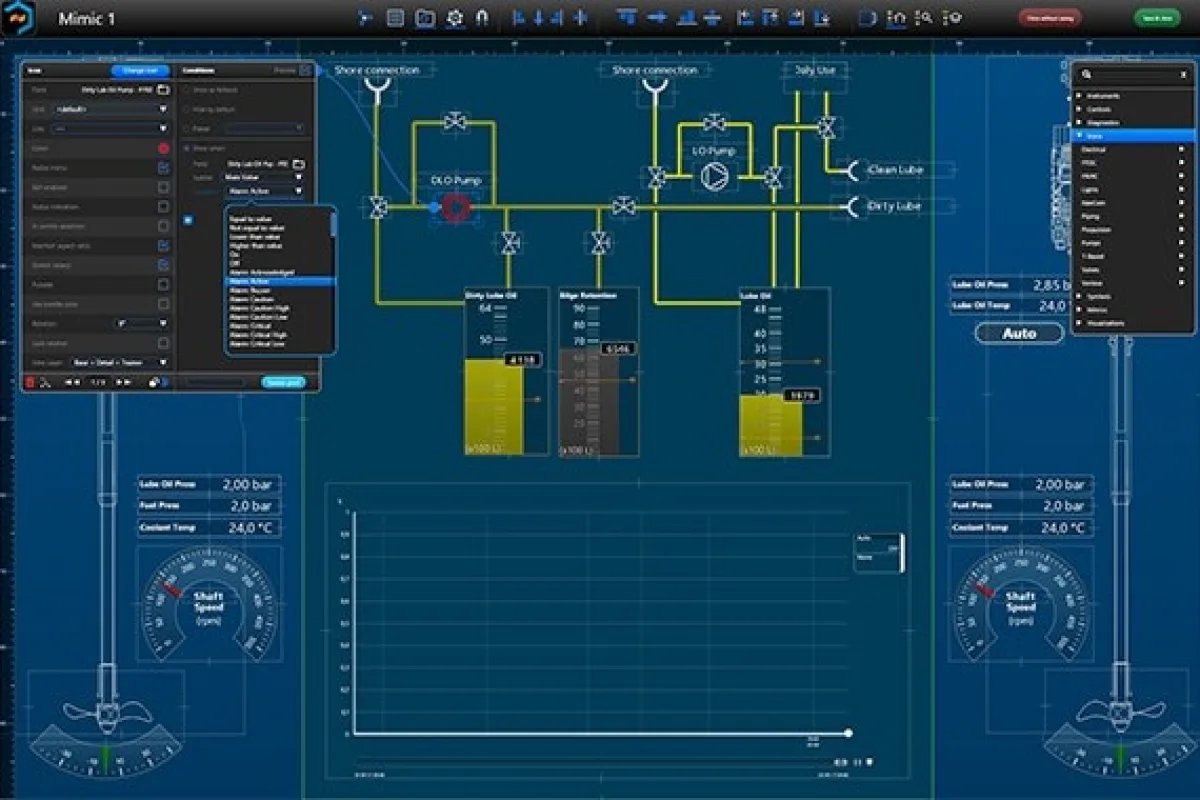The height and width of the screenshot is (800, 1200).
Task: Select the valve above the Bilge Retention tank
Action: click(599, 242)
